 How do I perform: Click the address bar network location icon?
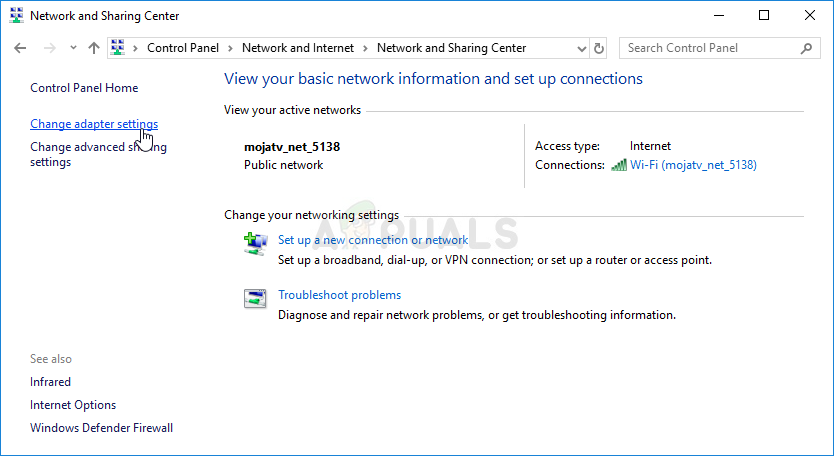pos(117,48)
